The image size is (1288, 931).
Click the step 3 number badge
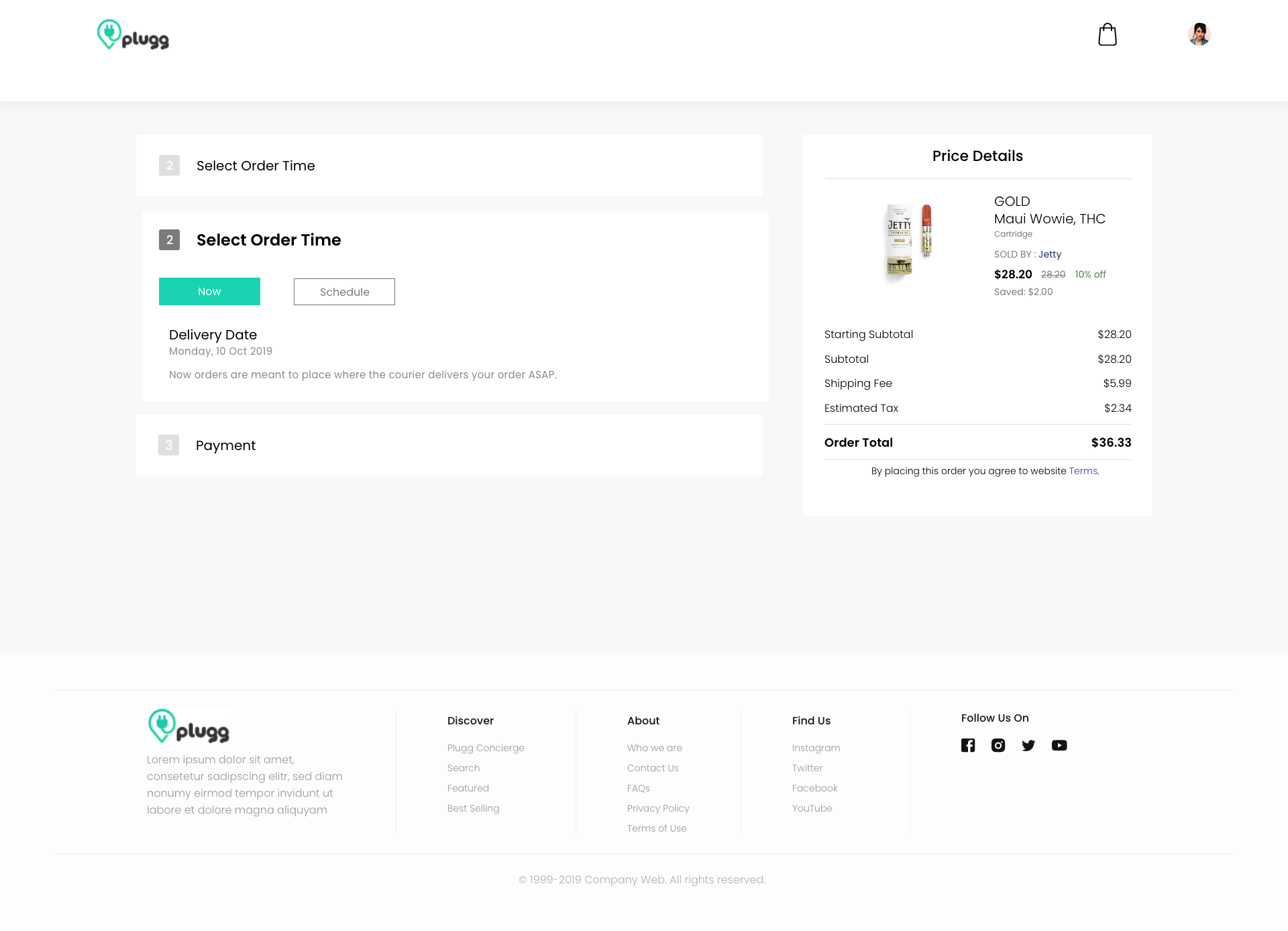168,445
